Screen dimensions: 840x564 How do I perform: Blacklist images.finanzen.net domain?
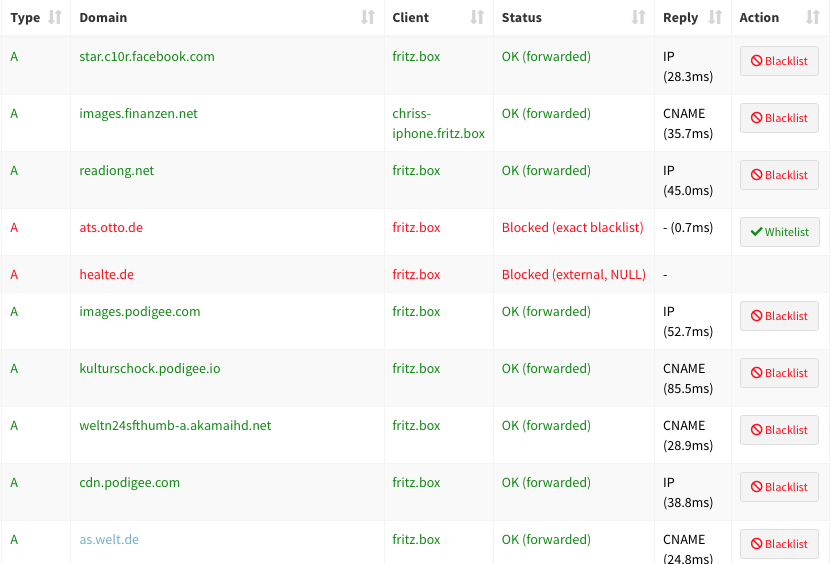[x=779, y=118]
